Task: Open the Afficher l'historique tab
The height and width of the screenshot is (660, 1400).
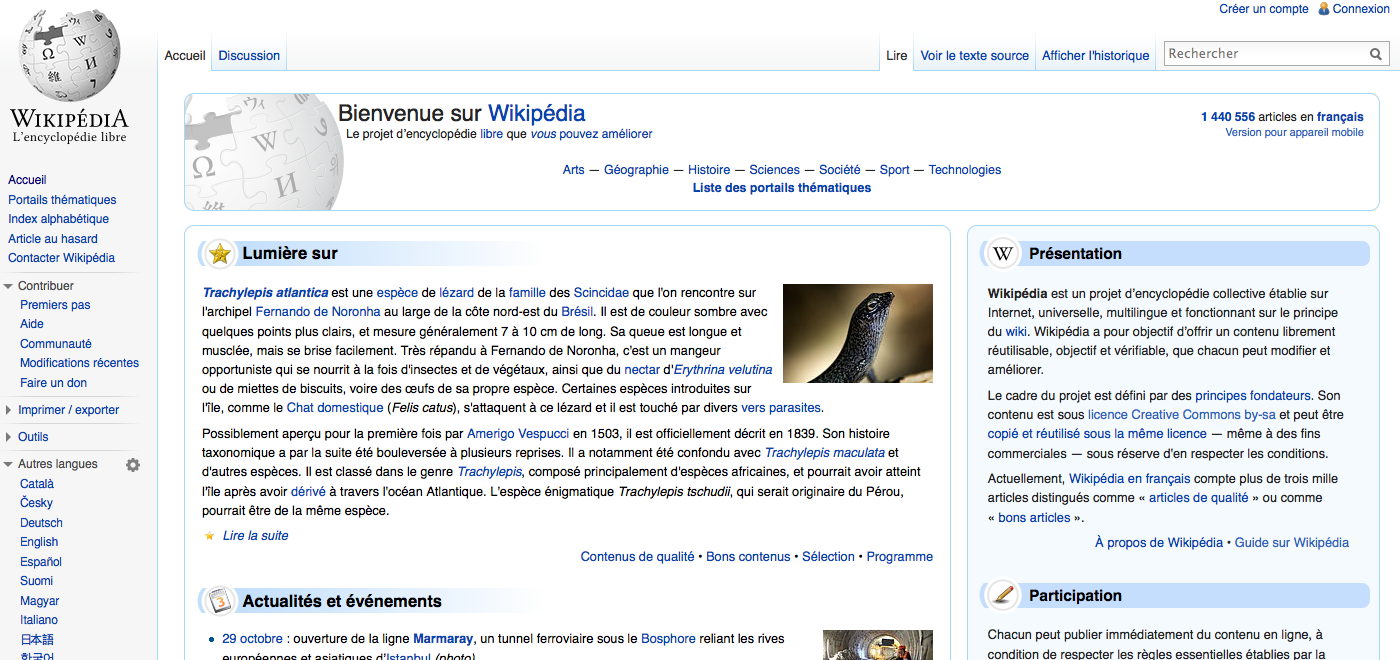Action: click(x=1095, y=56)
